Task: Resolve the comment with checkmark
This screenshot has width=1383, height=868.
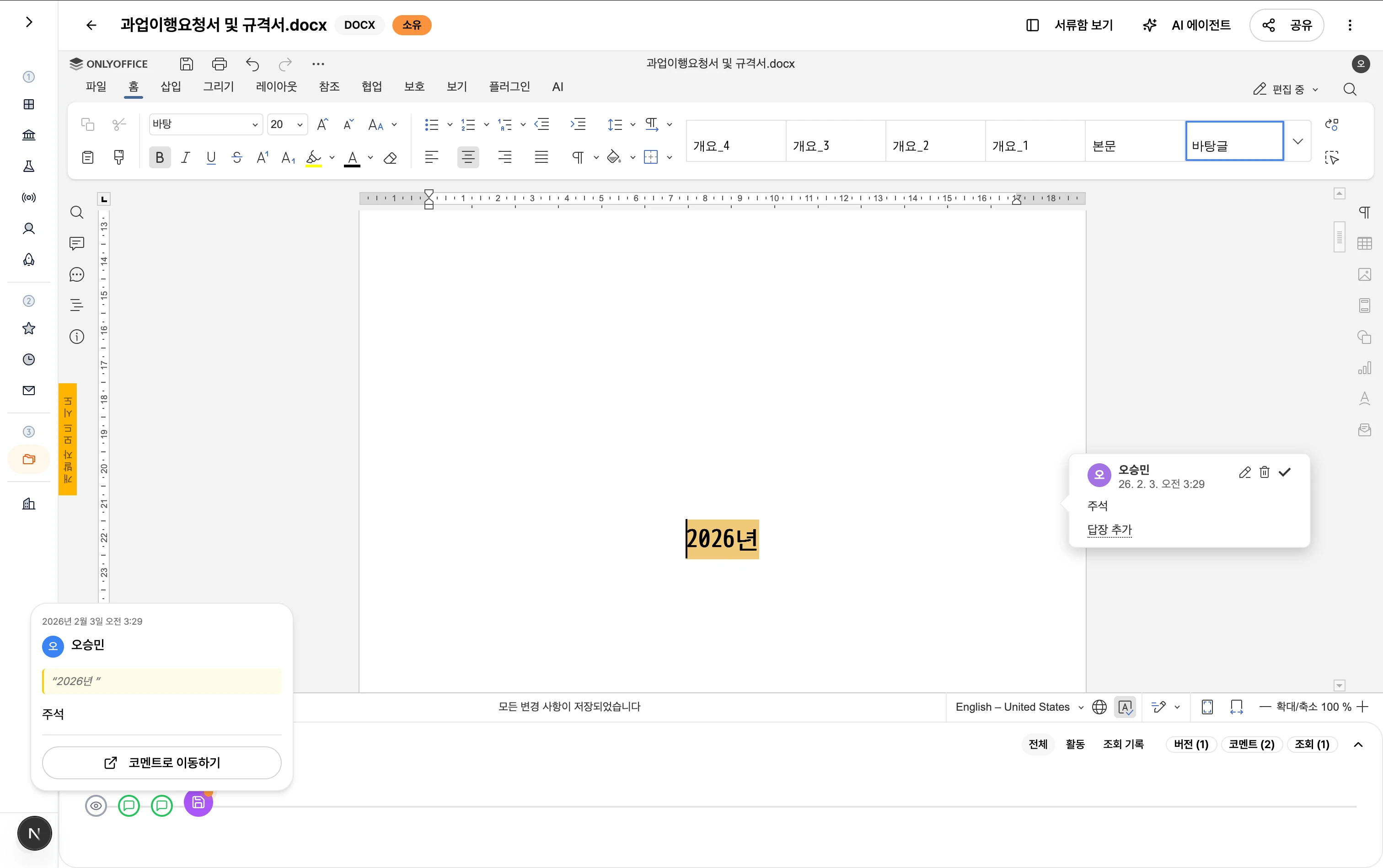Action: point(1285,472)
